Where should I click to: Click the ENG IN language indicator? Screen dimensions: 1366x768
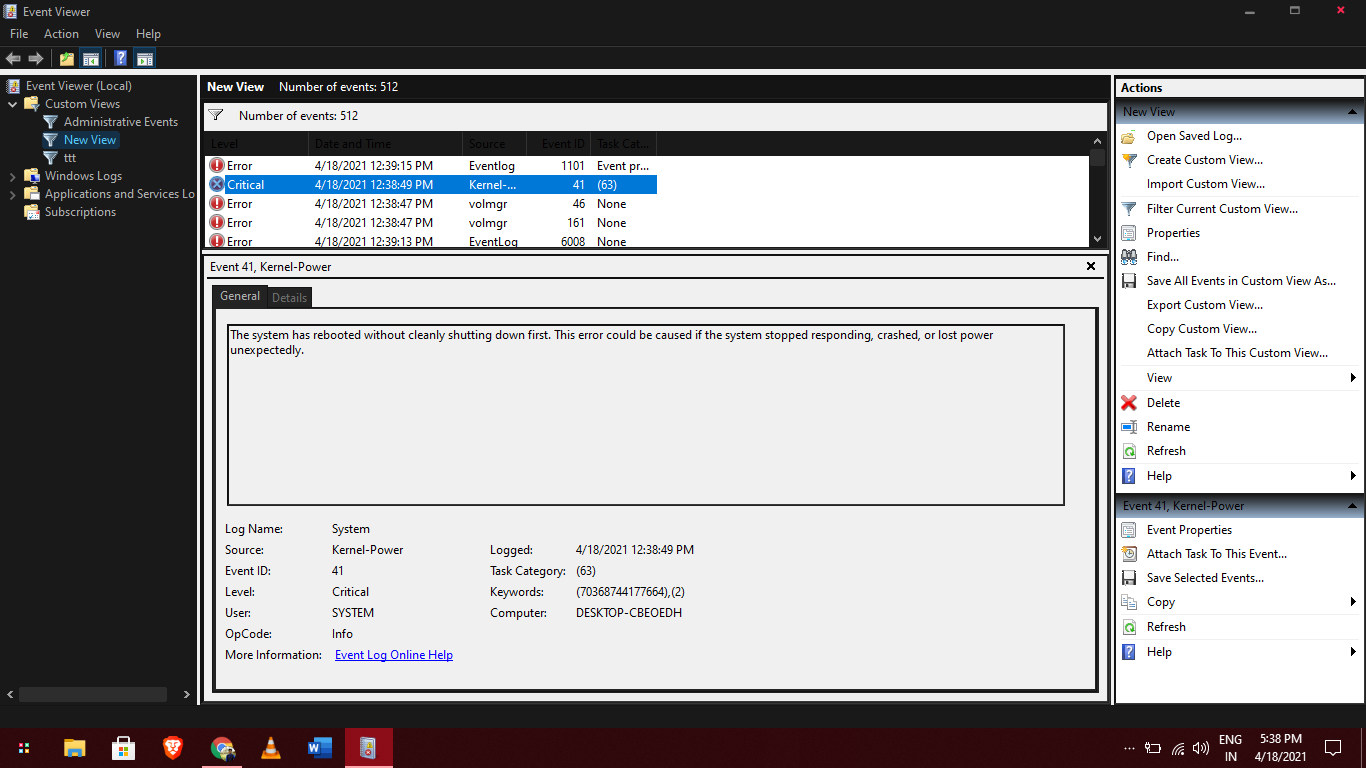(x=1230, y=748)
